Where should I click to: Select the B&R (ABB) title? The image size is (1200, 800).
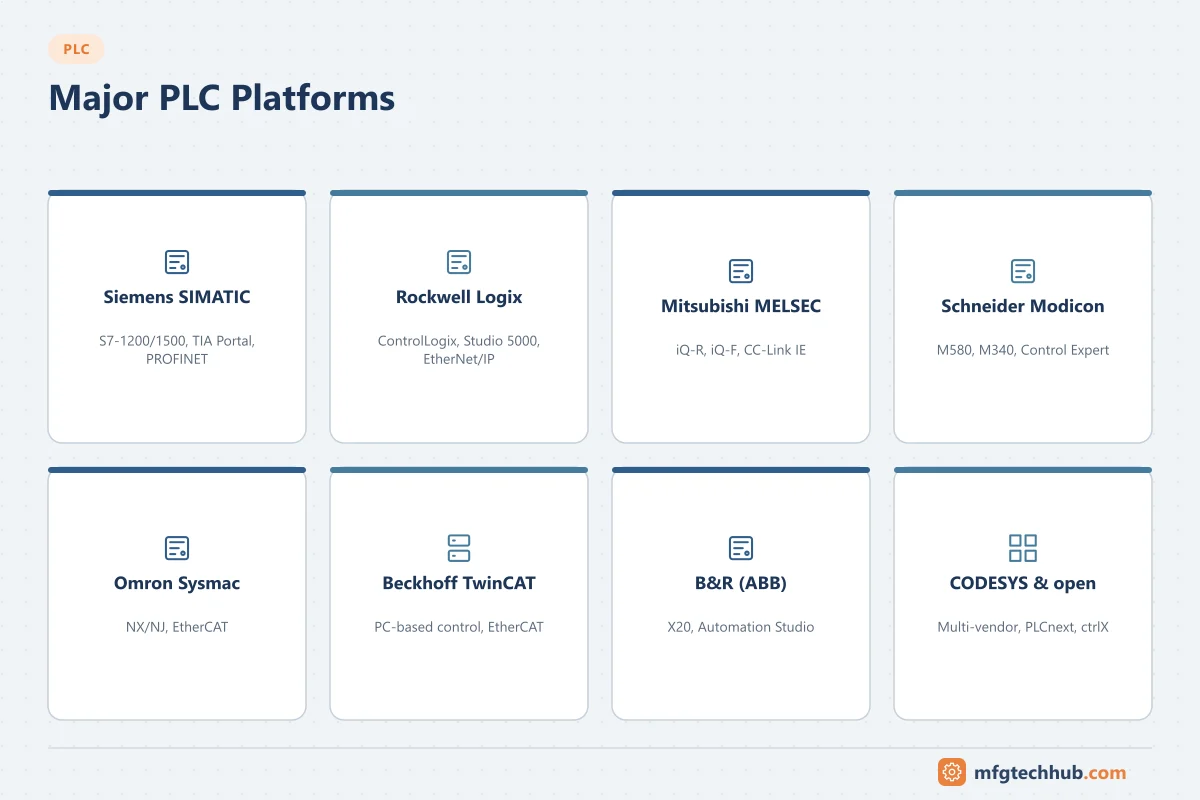741,583
